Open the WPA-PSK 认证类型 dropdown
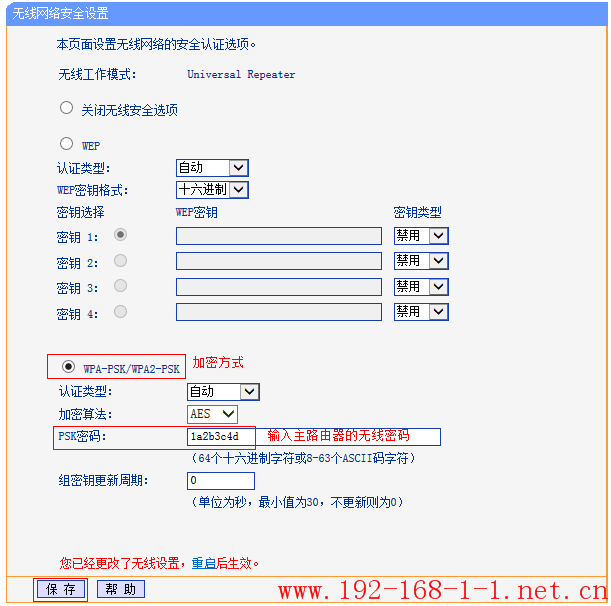This screenshot has width=611, height=606. pos(223,392)
